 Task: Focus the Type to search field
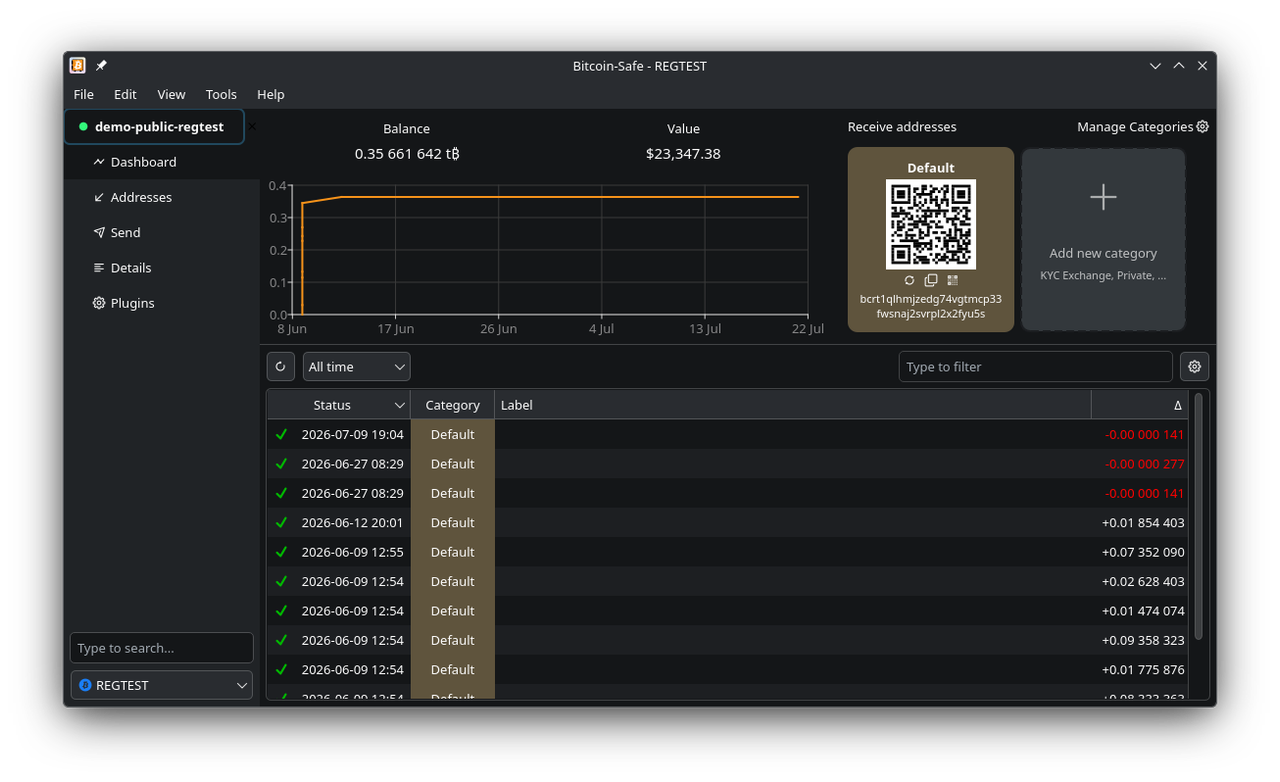162,648
